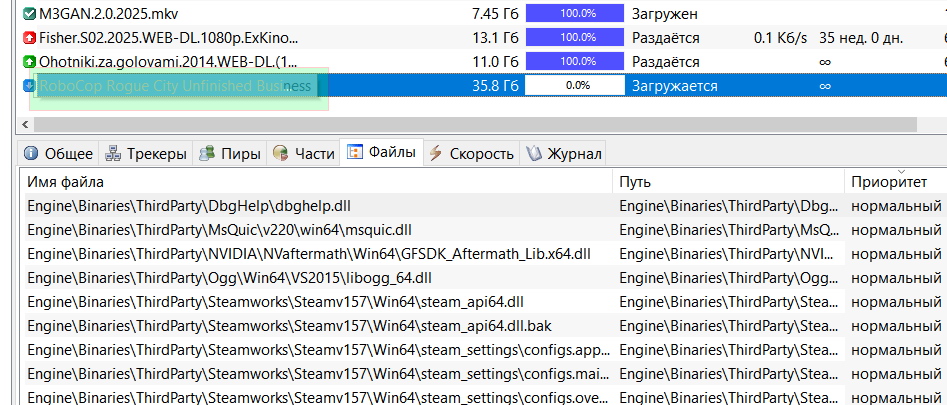
Task: Click the red seeding icon of Fisher.S02 torrent
Action: (x=28, y=38)
